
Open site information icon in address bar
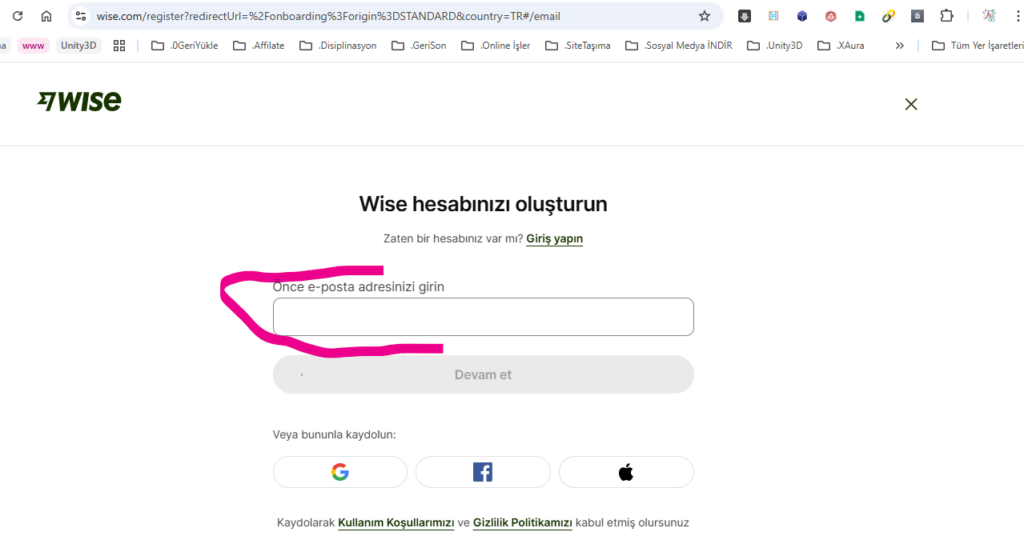pyautogui.click(x=81, y=16)
